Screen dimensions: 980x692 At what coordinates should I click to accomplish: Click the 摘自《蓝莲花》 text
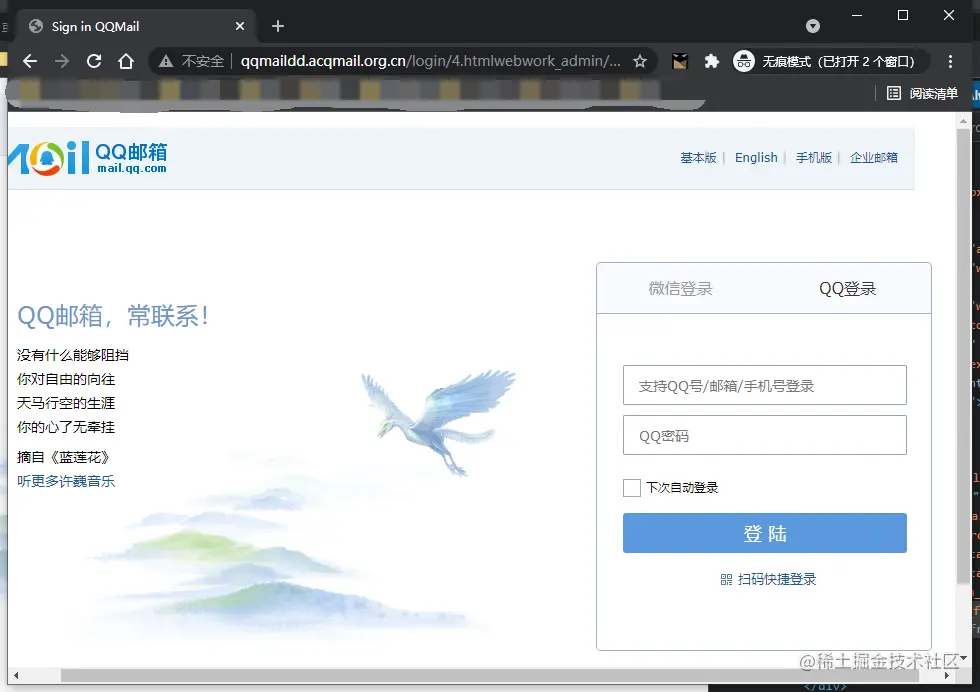[64, 458]
